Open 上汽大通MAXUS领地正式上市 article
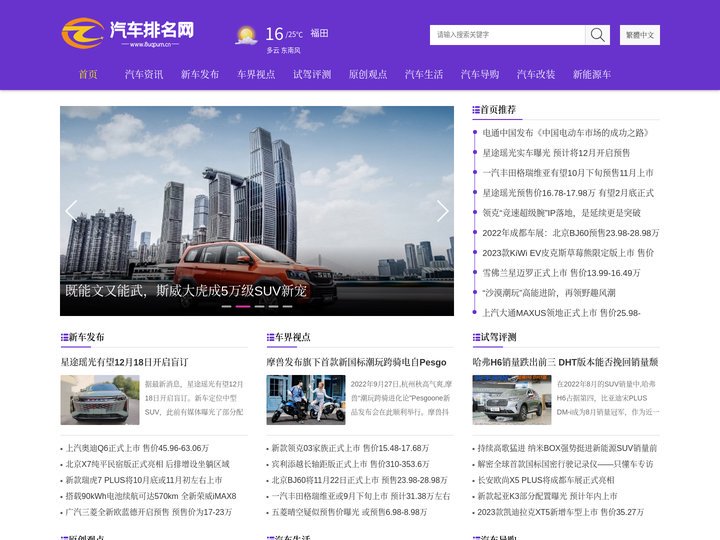Screen dimensions: 720x540 coord(561,313)
